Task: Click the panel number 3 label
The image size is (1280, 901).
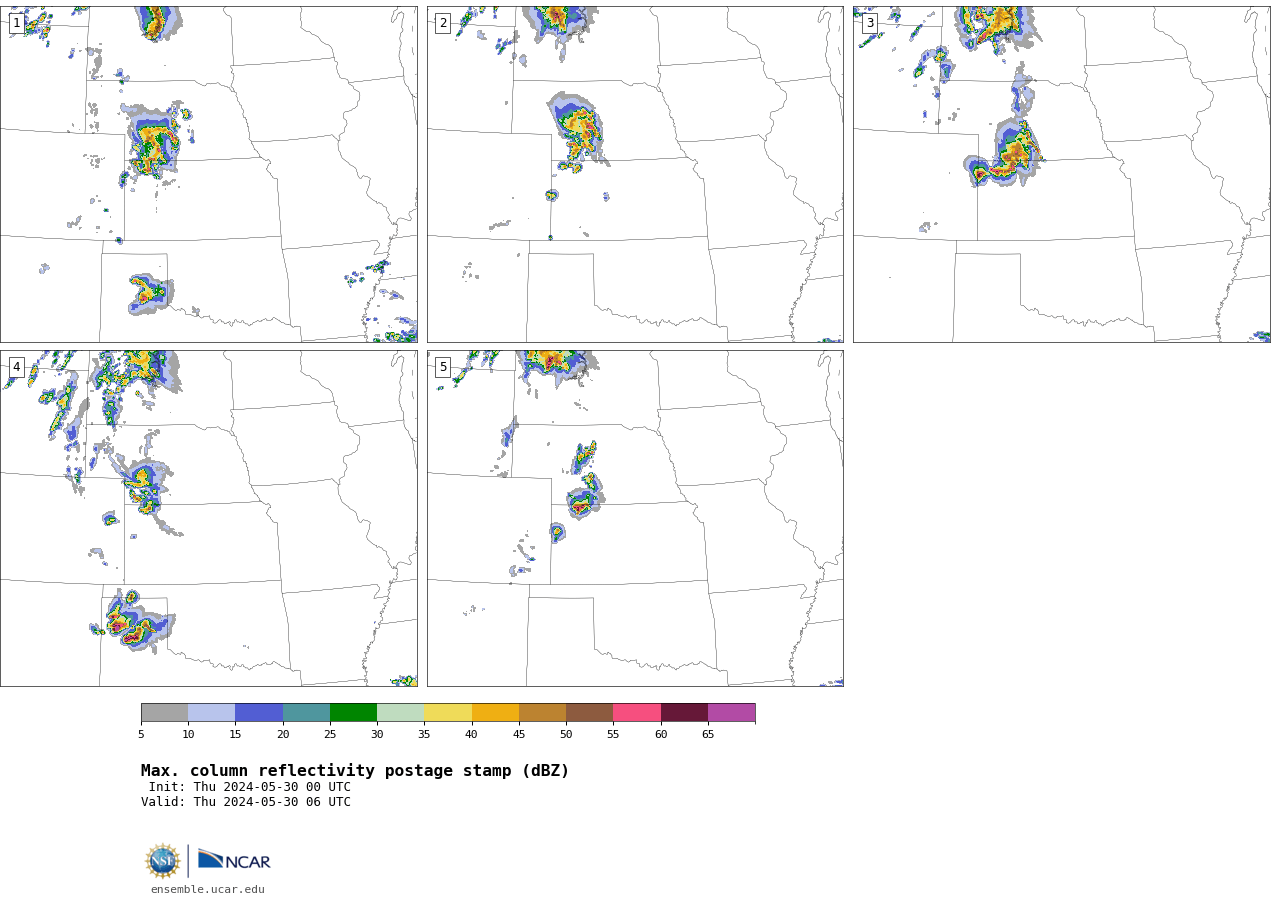Action: pyautogui.click(x=869, y=23)
